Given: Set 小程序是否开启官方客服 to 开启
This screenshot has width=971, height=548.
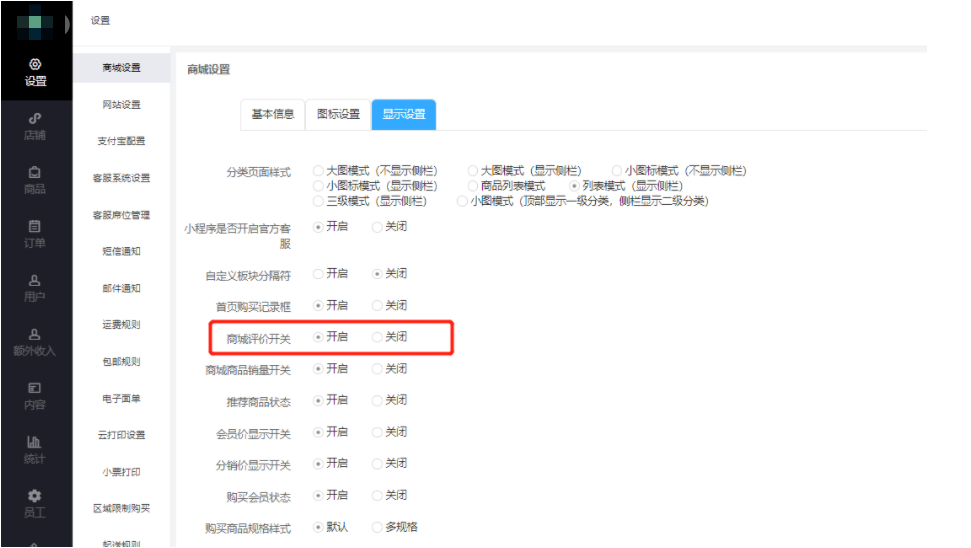Looking at the screenshot, I should pyautogui.click(x=318, y=227).
